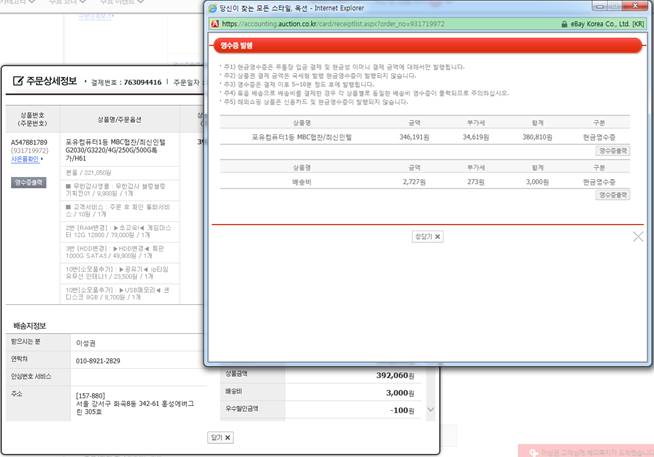Image resolution: width=654 pixels, height=457 pixels.
Task: Click the Internet Explorer logo in popup title bar
Action: point(213,8)
